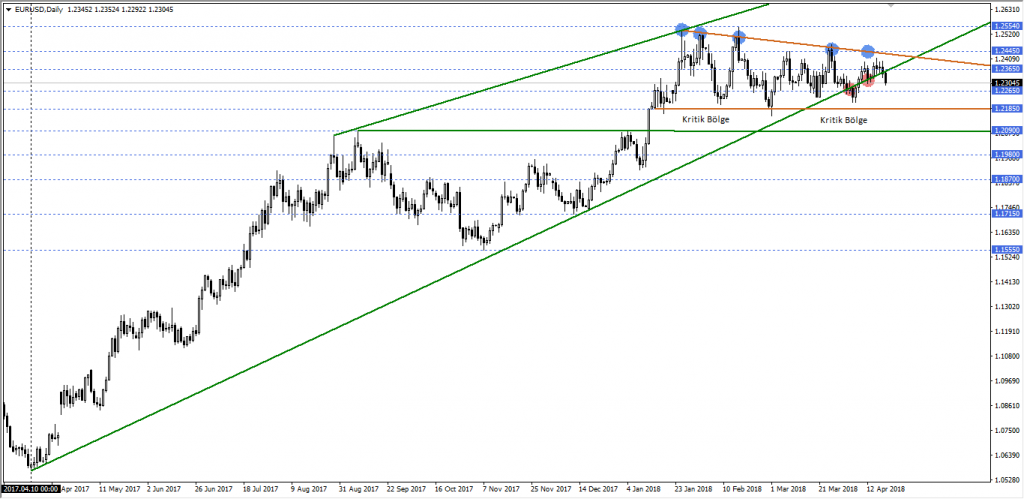This screenshot has width=1024, height=499.
Task: Click the triangle icon beside EURUSD,Daily title
Action: [8, 9]
